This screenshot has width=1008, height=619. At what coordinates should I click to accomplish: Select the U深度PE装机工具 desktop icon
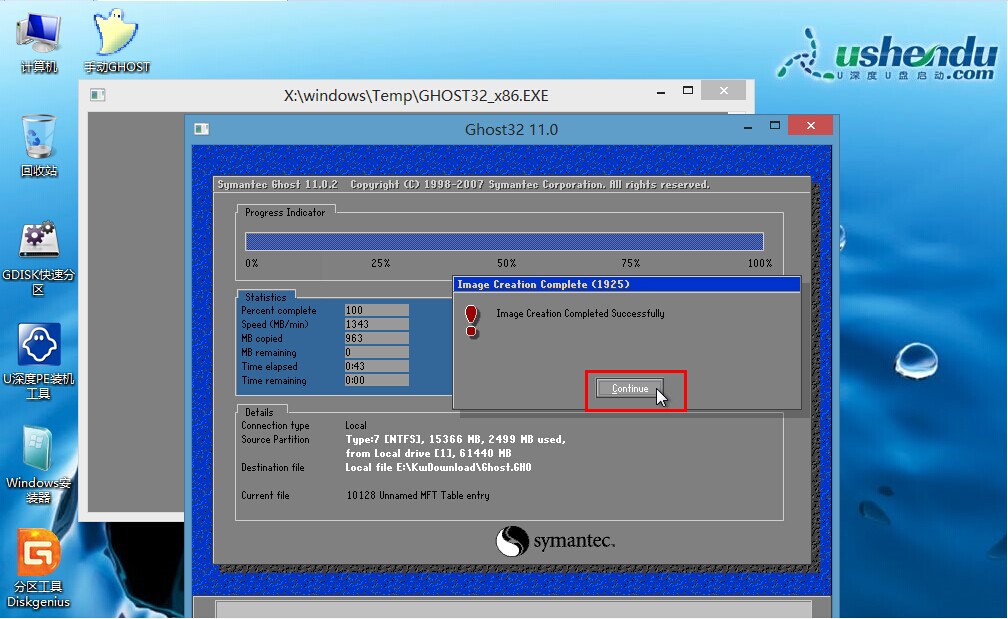[x=39, y=361]
